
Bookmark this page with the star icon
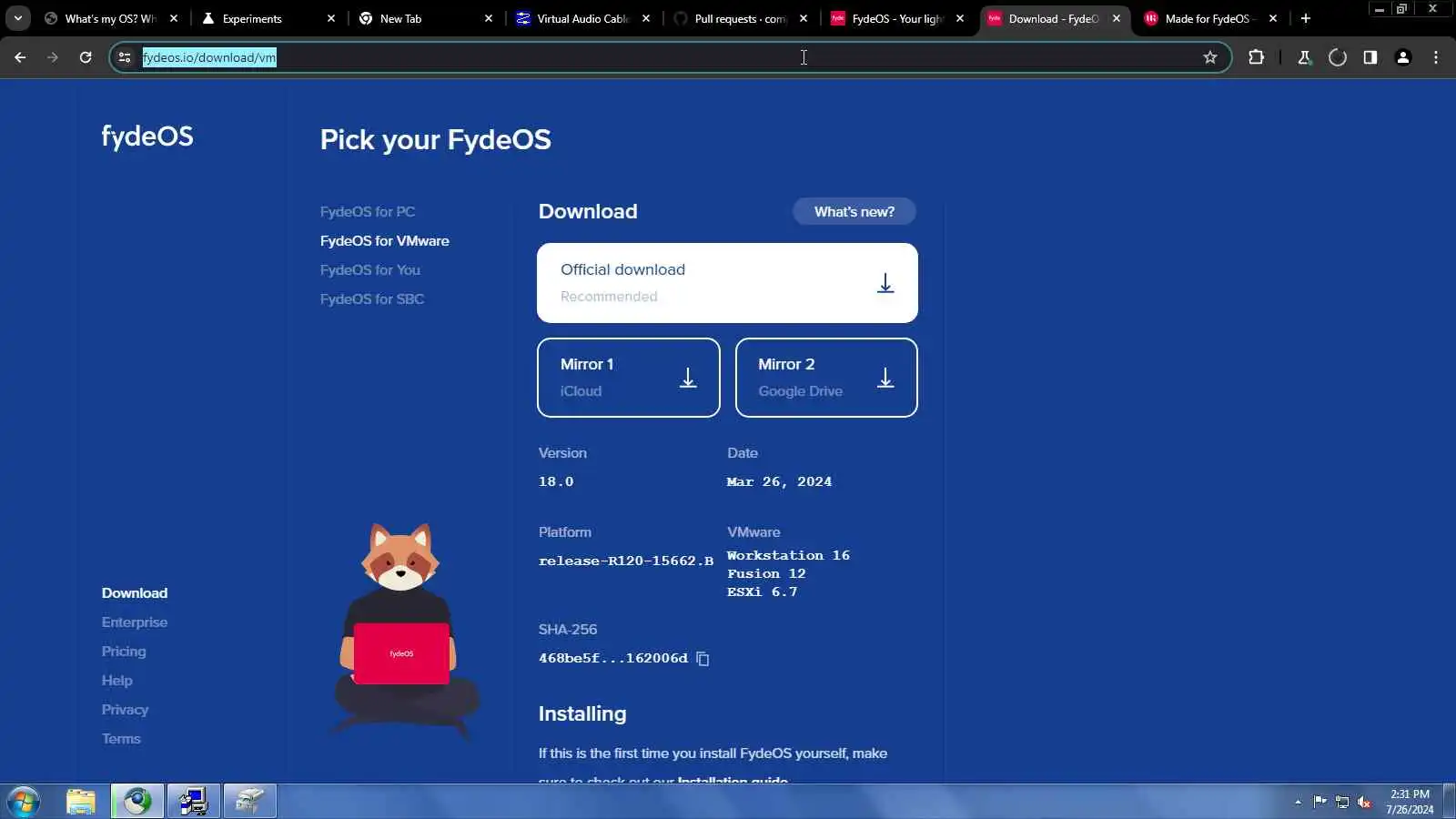pyautogui.click(x=1210, y=57)
